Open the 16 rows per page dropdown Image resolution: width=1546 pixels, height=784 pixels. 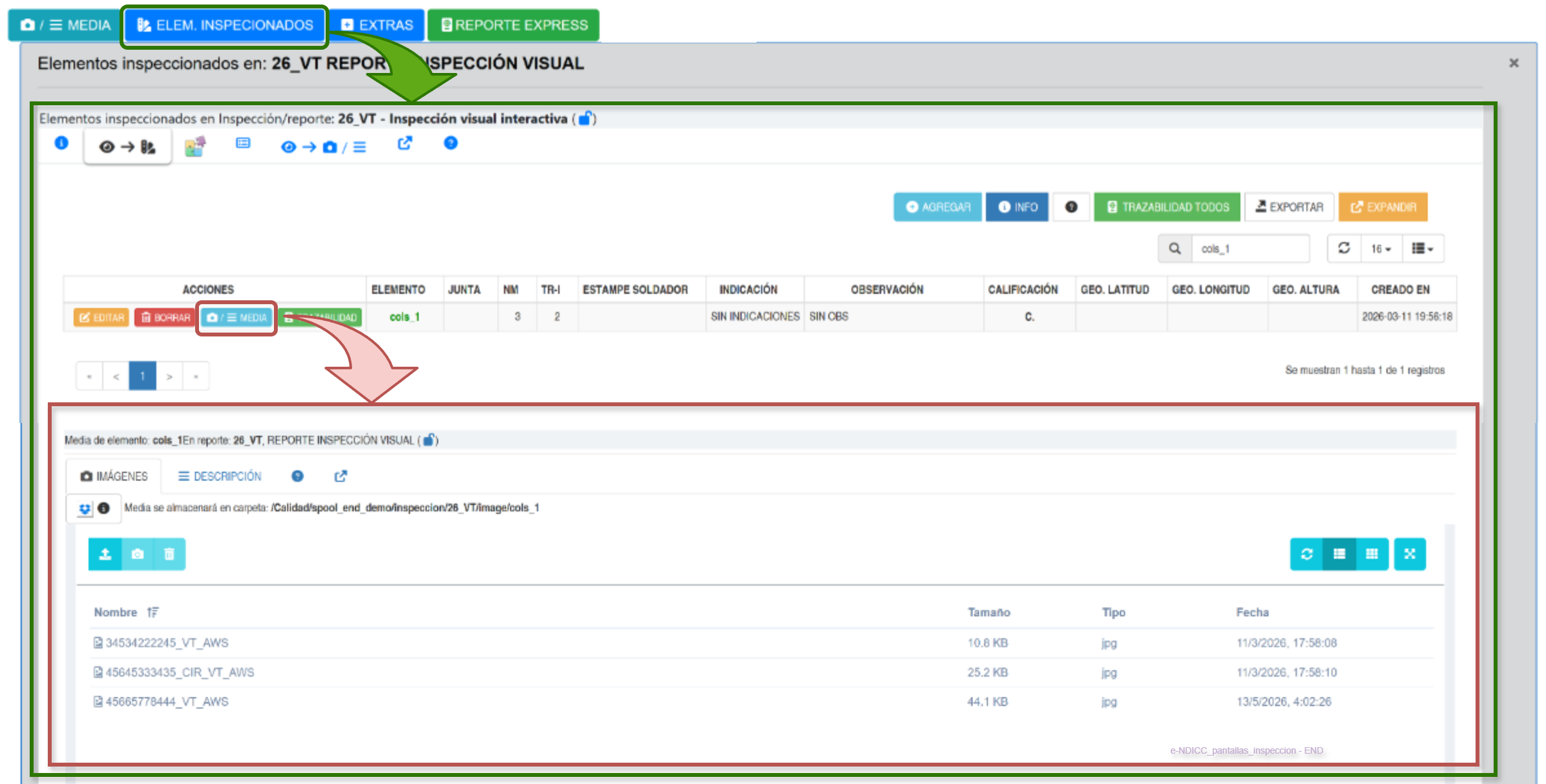(x=1381, y=249)
